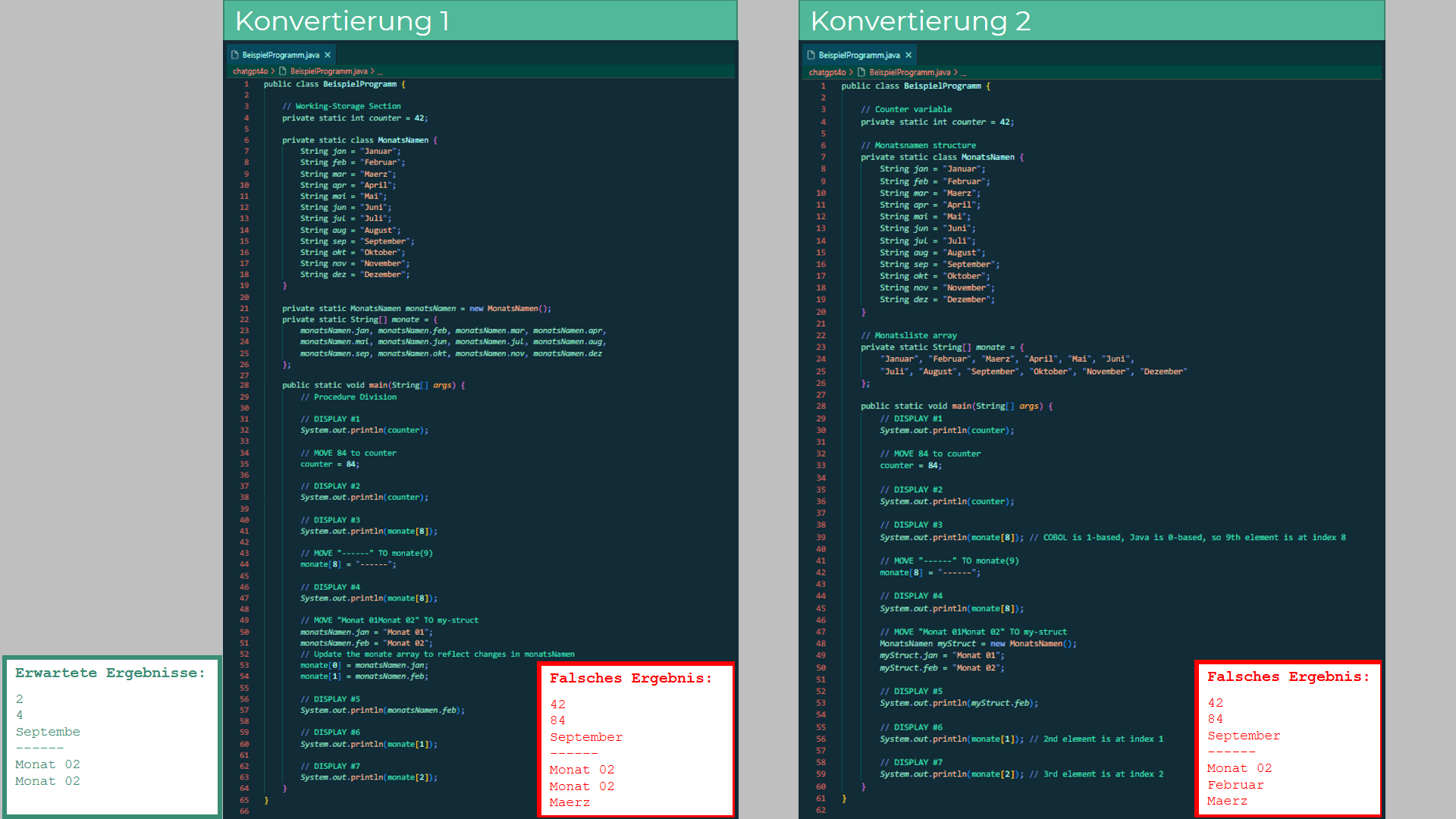This screenshot has height=819, width=1456.
Task: Click Falsches Ergebnis title in right red box
Action: pos(1288,677)
